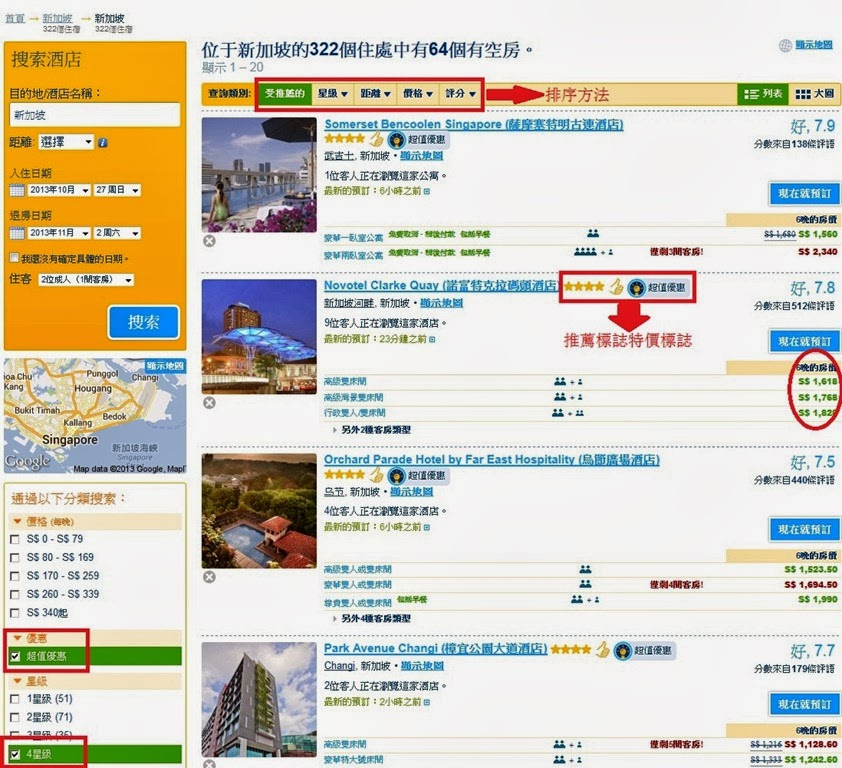This screenshot has width=842, height=768.
Task: Click 現在就預訂 for Orchard Parade Hotel
Action: click(804, 530)
